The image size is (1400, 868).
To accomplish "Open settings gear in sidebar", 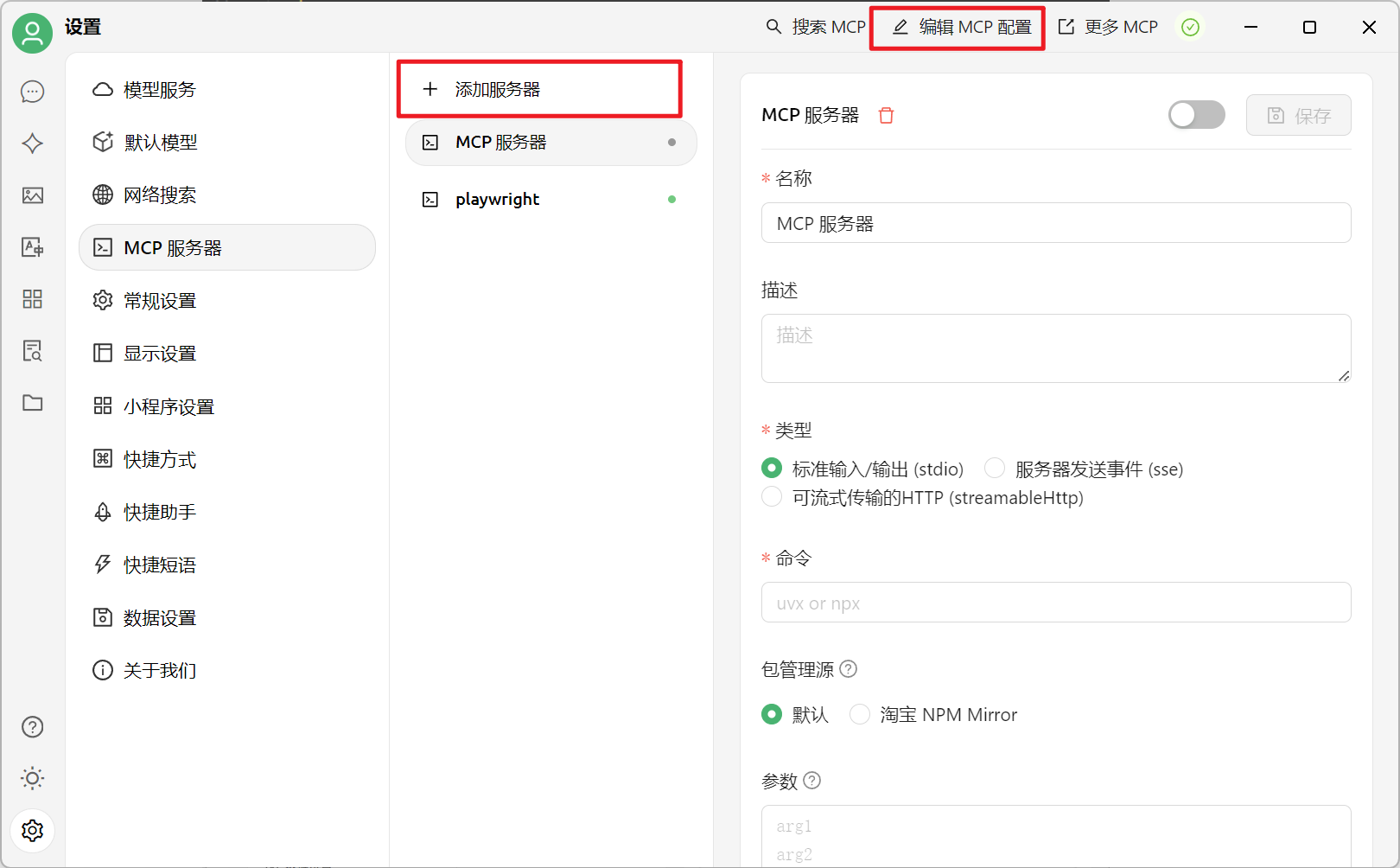I will point(33,831).
